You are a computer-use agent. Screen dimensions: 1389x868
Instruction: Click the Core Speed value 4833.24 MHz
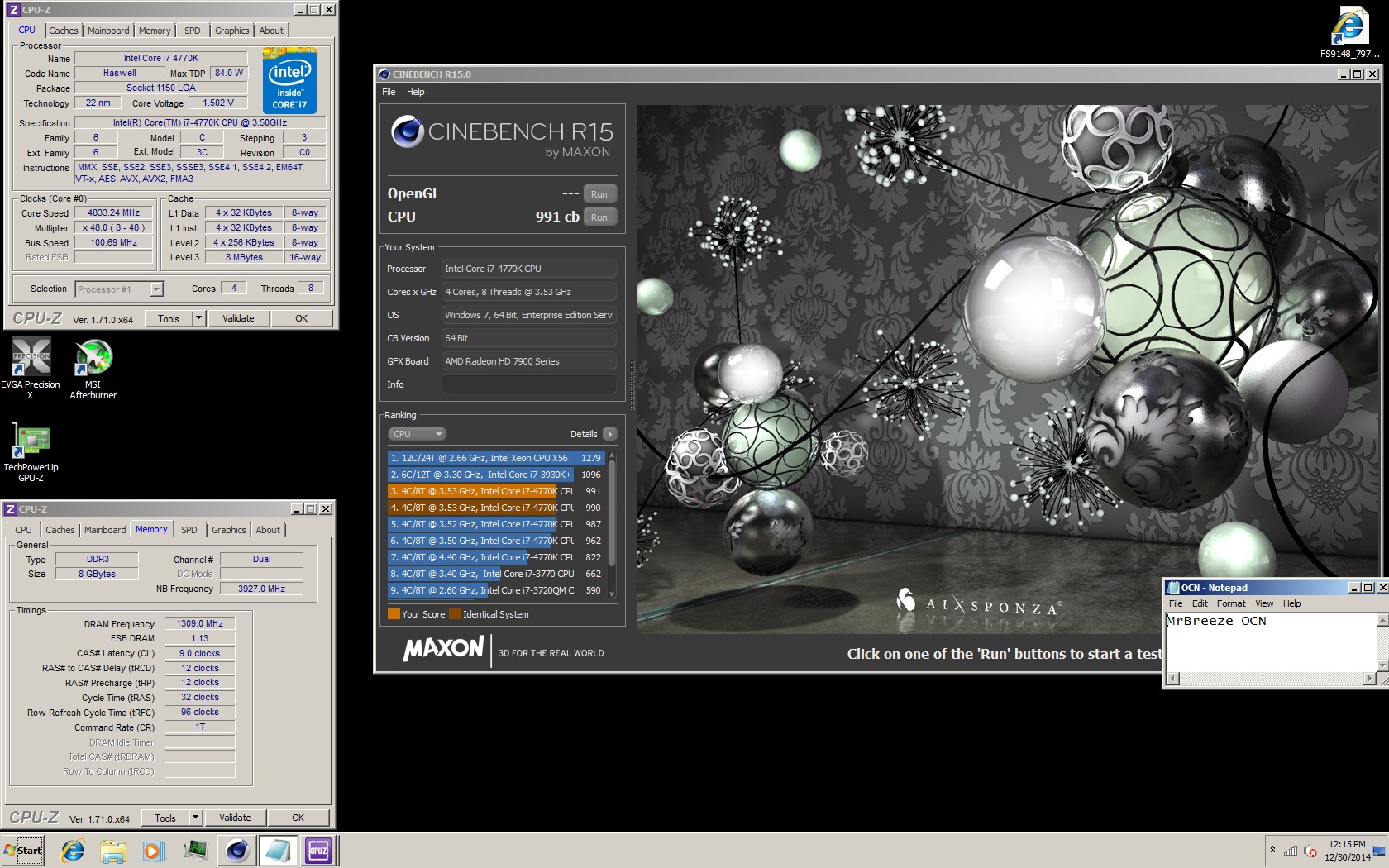(x=114, y=212)
